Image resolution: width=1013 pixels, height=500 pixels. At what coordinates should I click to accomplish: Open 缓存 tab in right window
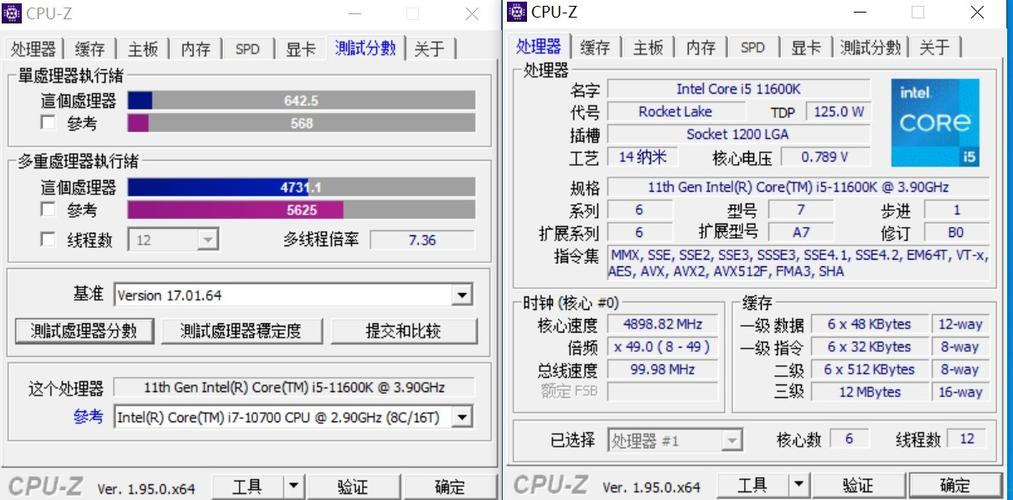595,48
